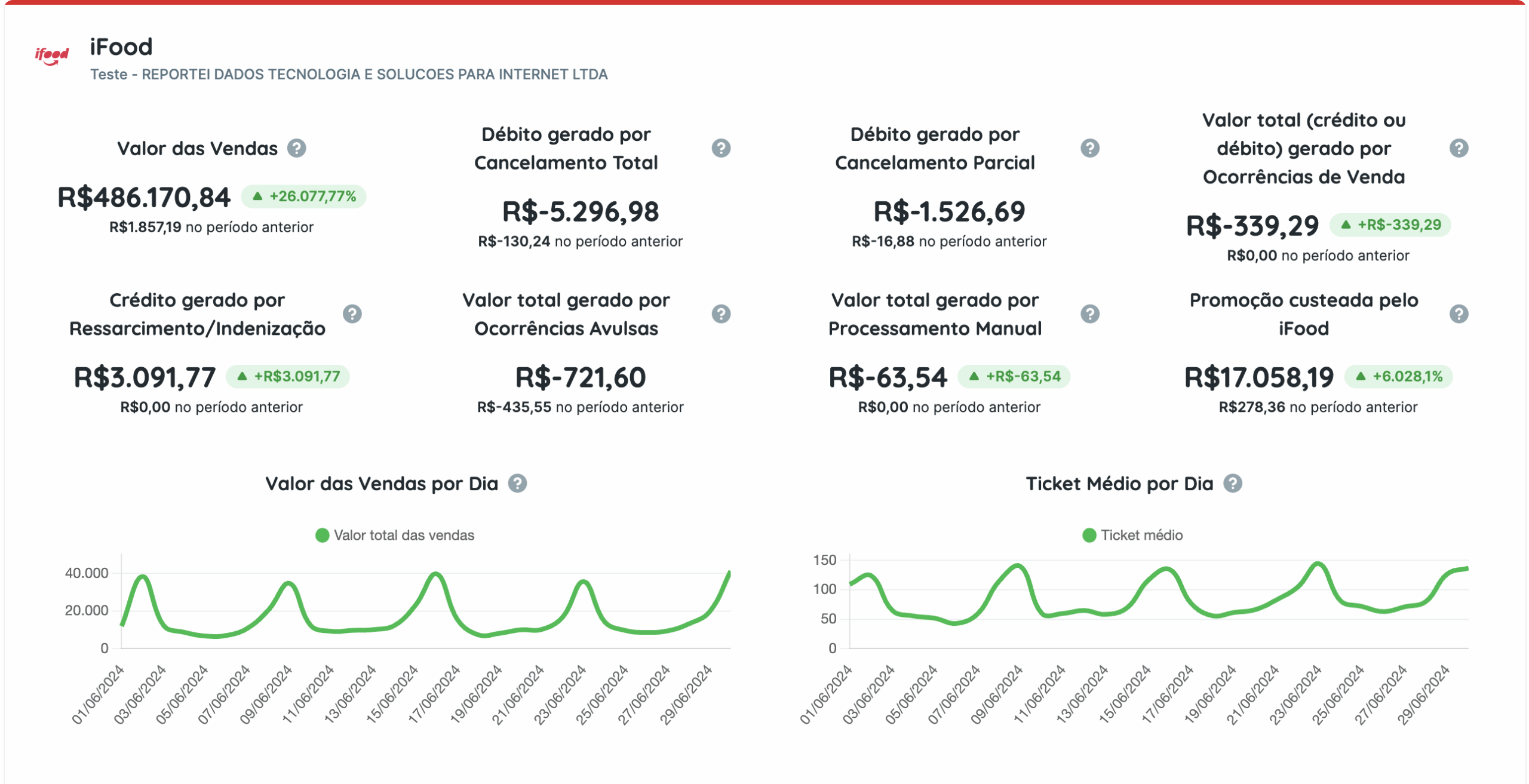Screen dimensions: 1529x784
Task: Click the +26.077,77% sales growth badge
Action: (304, 196)
